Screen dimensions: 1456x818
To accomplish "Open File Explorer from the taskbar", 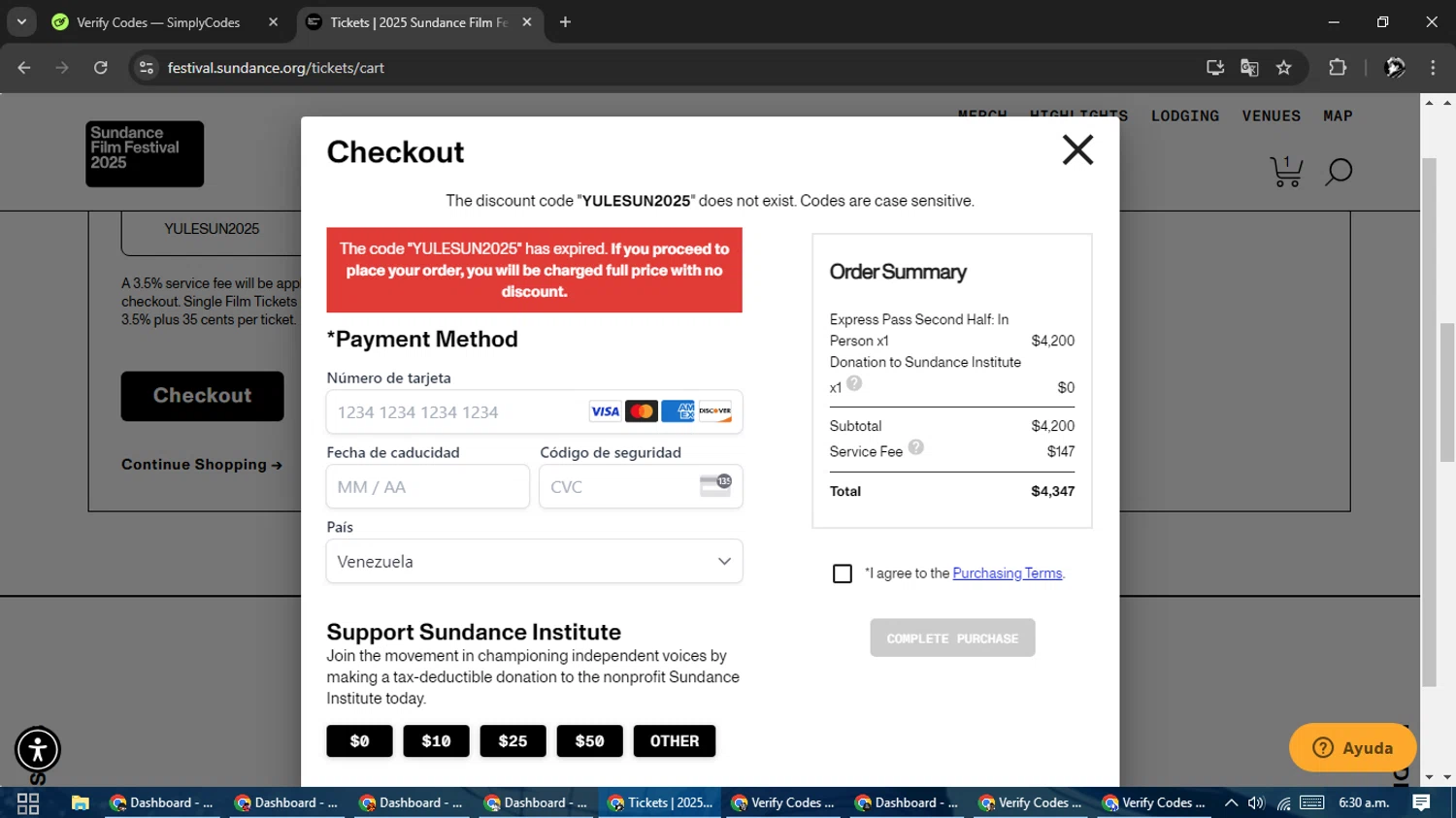I will coord(80,802).
